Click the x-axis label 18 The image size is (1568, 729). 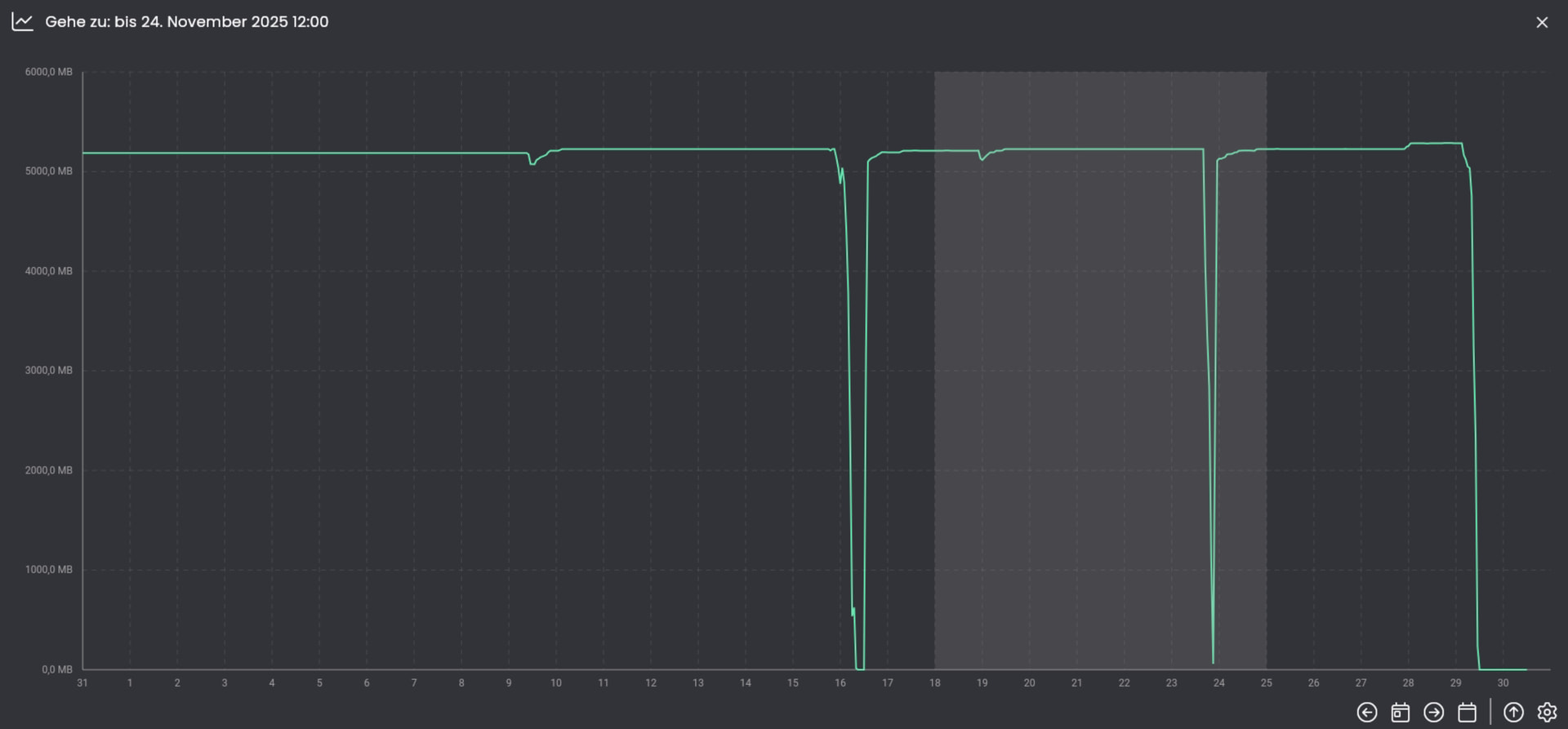tap(934, 683)
